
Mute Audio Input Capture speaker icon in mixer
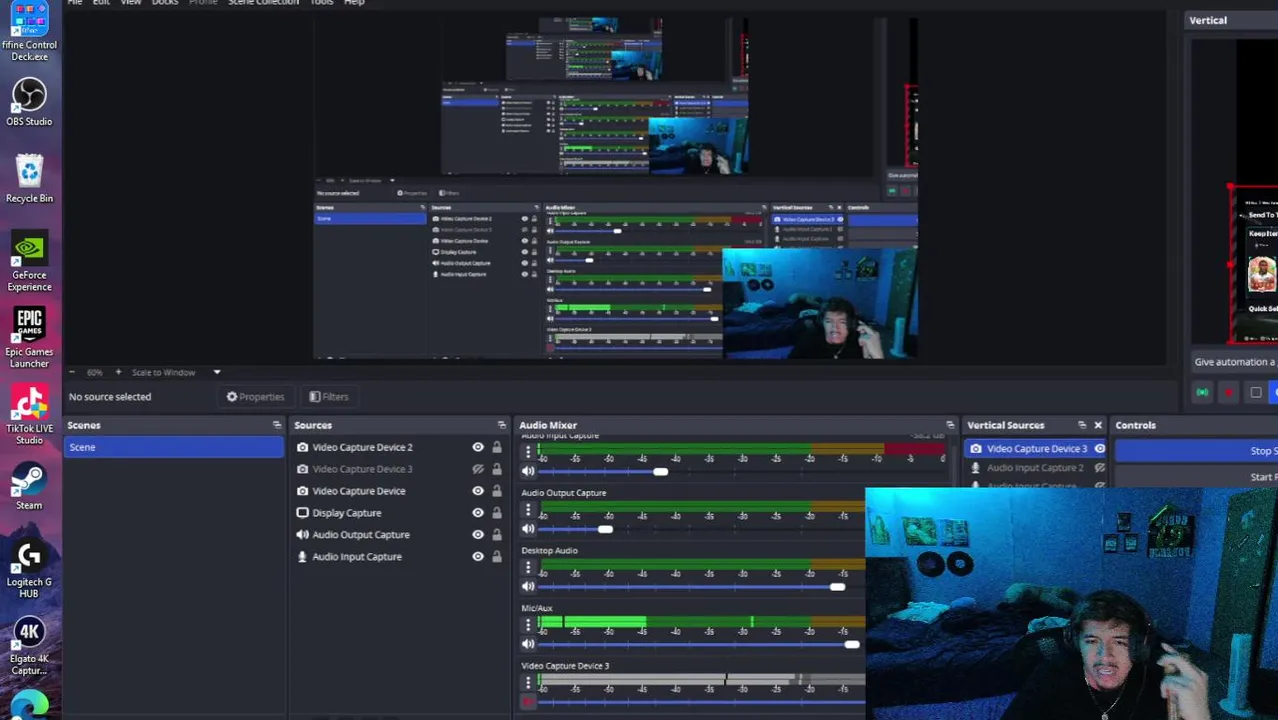(528, 471)
